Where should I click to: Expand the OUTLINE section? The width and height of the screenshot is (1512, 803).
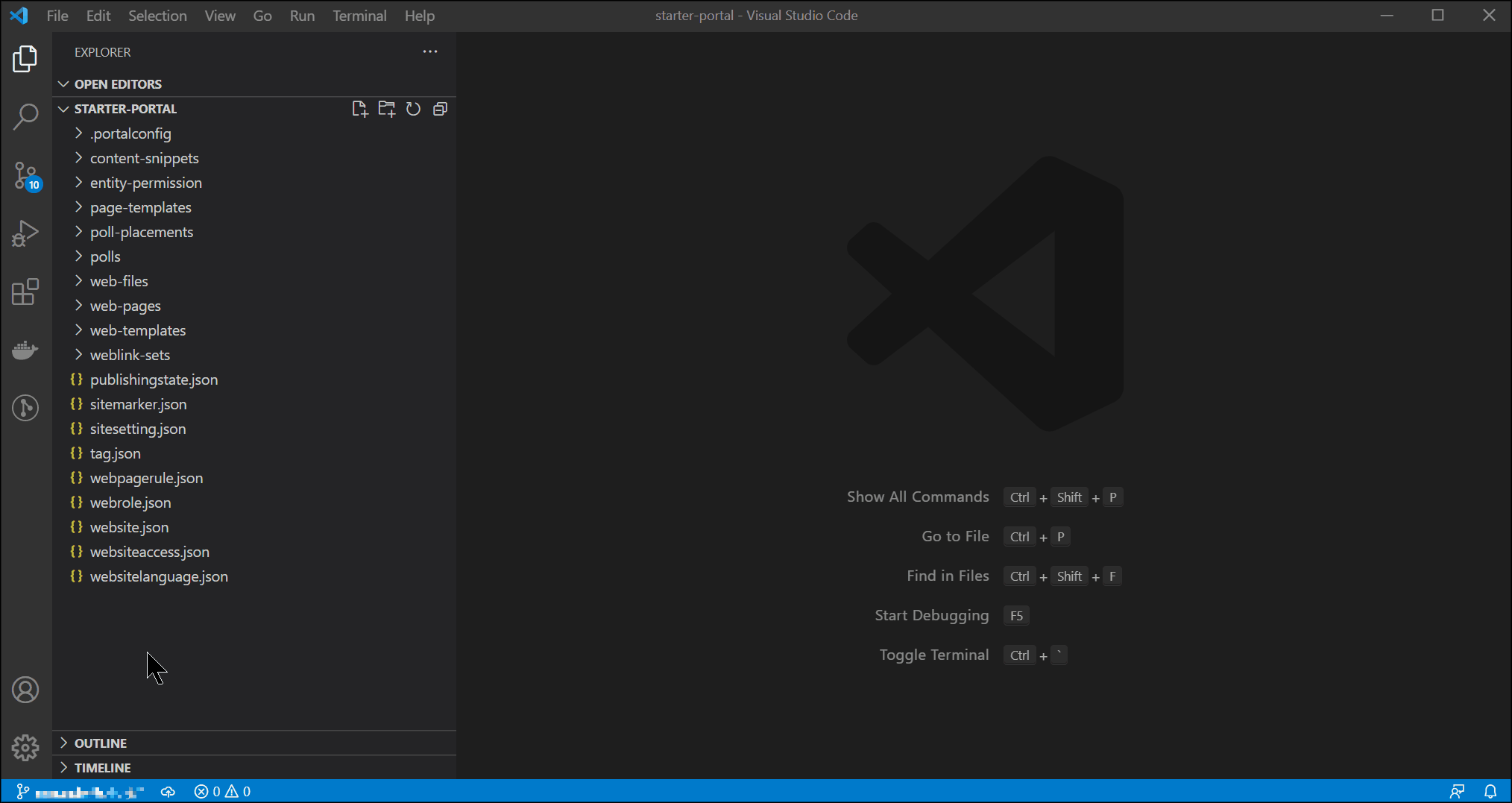(100, 743)
